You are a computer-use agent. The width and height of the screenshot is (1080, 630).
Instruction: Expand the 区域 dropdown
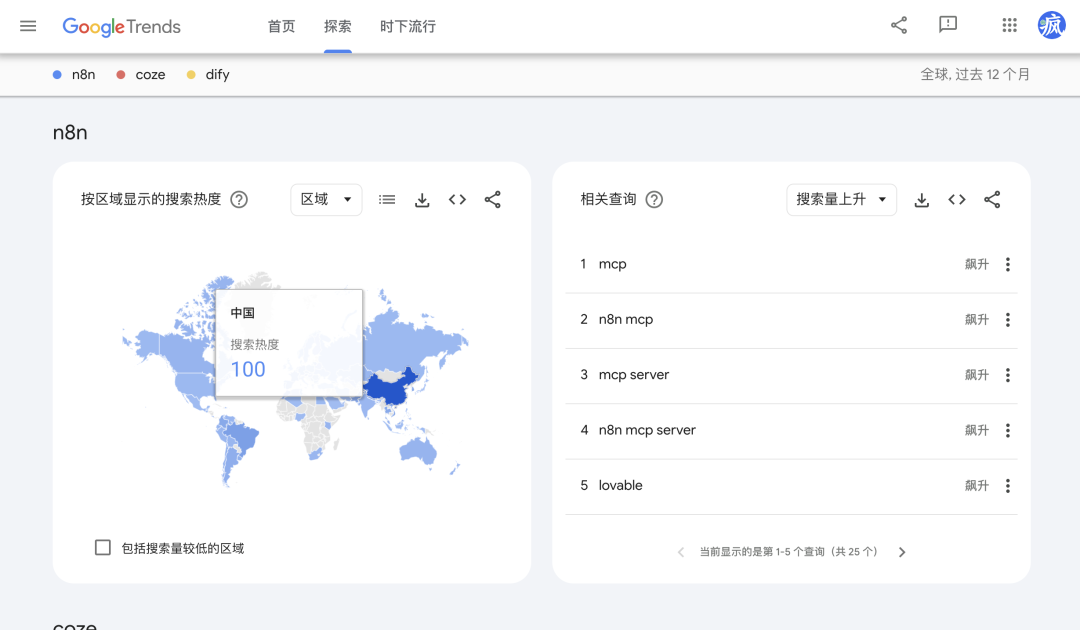[326, 200]
